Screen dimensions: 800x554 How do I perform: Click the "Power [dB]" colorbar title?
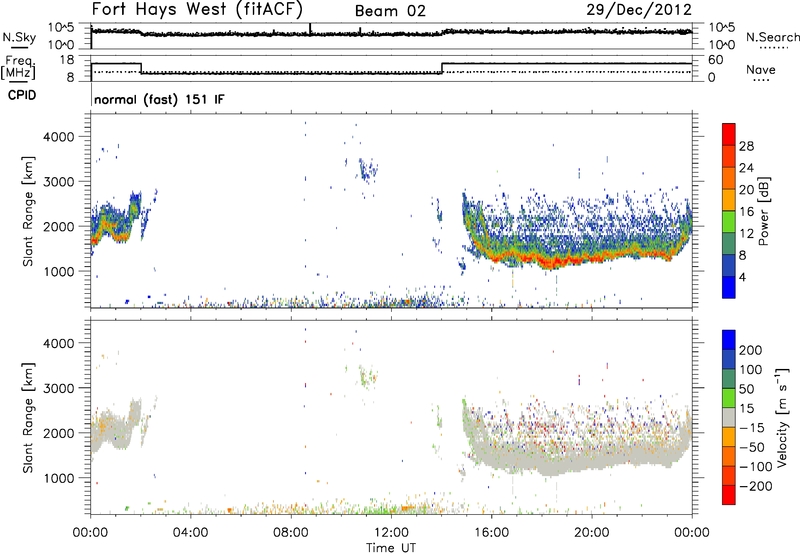[763, 211]
